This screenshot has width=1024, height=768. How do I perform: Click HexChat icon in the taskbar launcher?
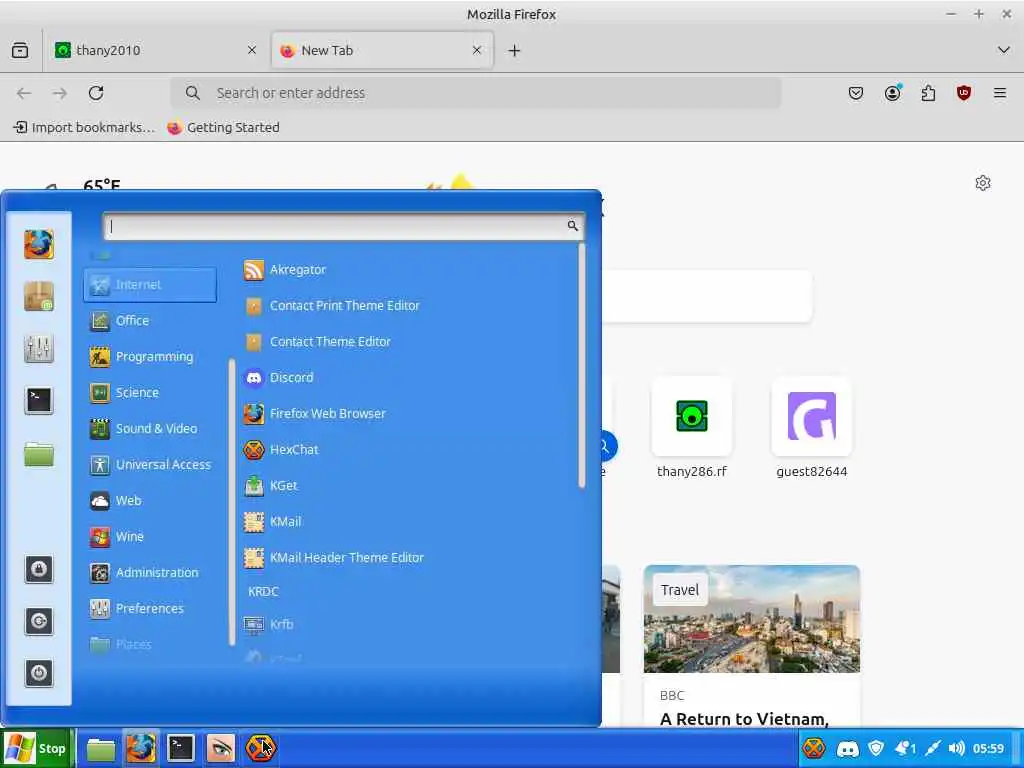point(261,748)
